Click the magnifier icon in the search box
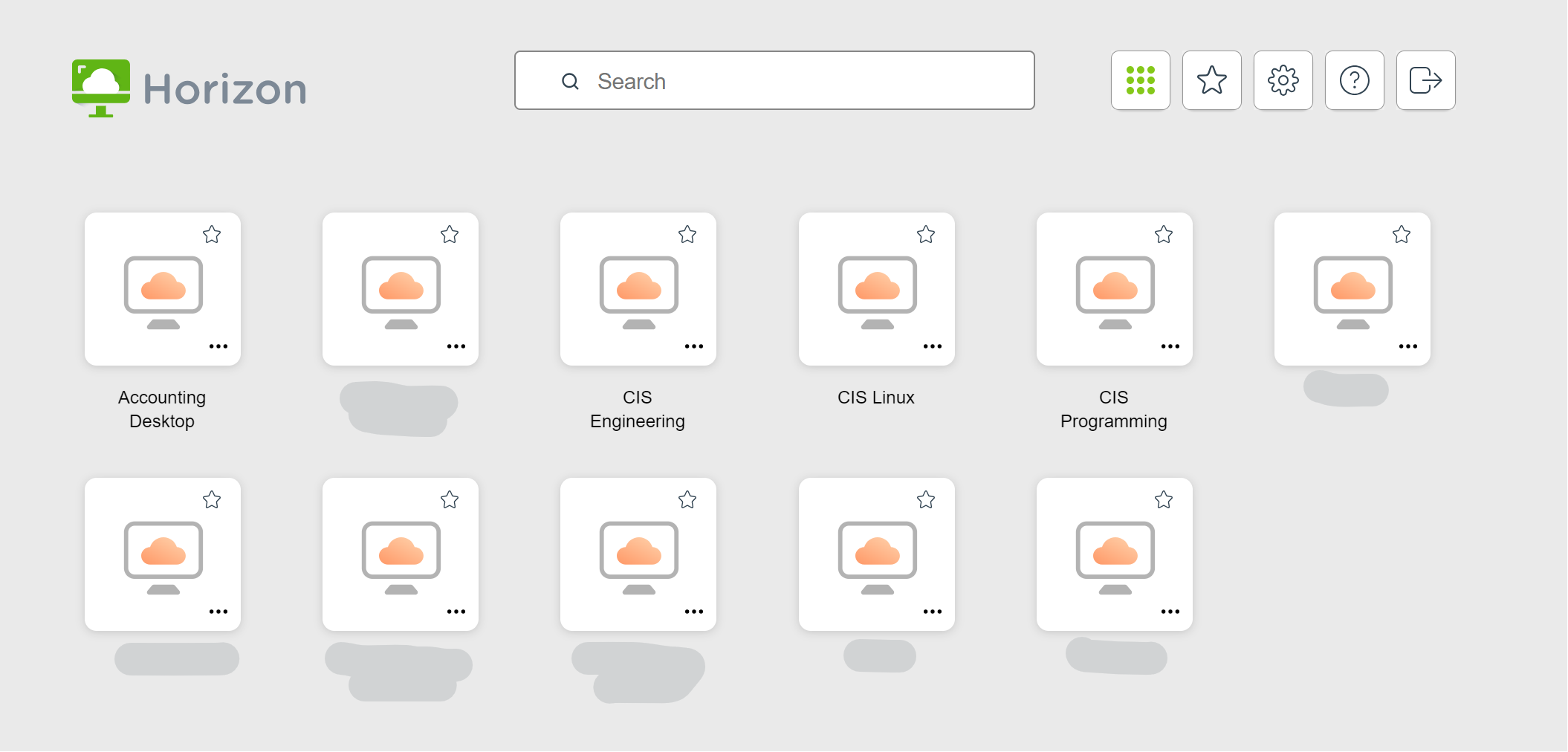This screenshot has height=752, width=1568. 570,81
